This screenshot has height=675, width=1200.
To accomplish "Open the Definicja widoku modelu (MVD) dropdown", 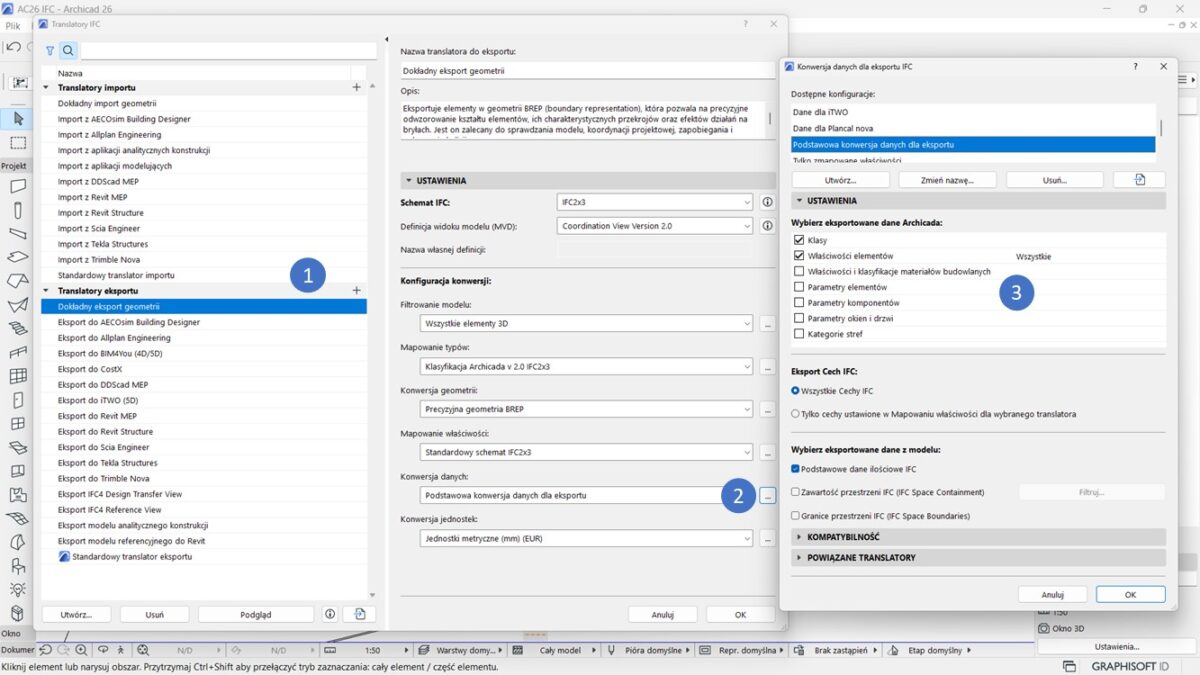I will (654, 226).
